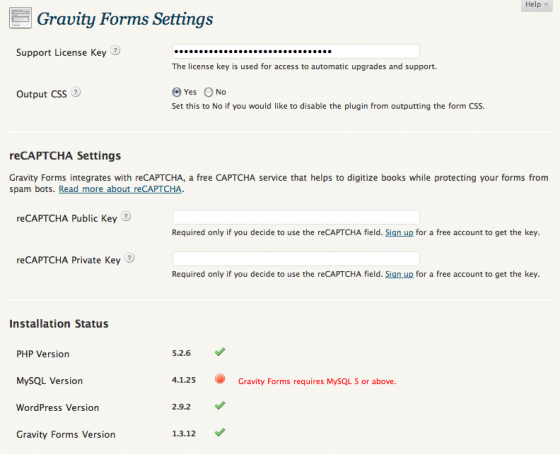Click the Support License Key label
The image size is (560, 454).
61,53
